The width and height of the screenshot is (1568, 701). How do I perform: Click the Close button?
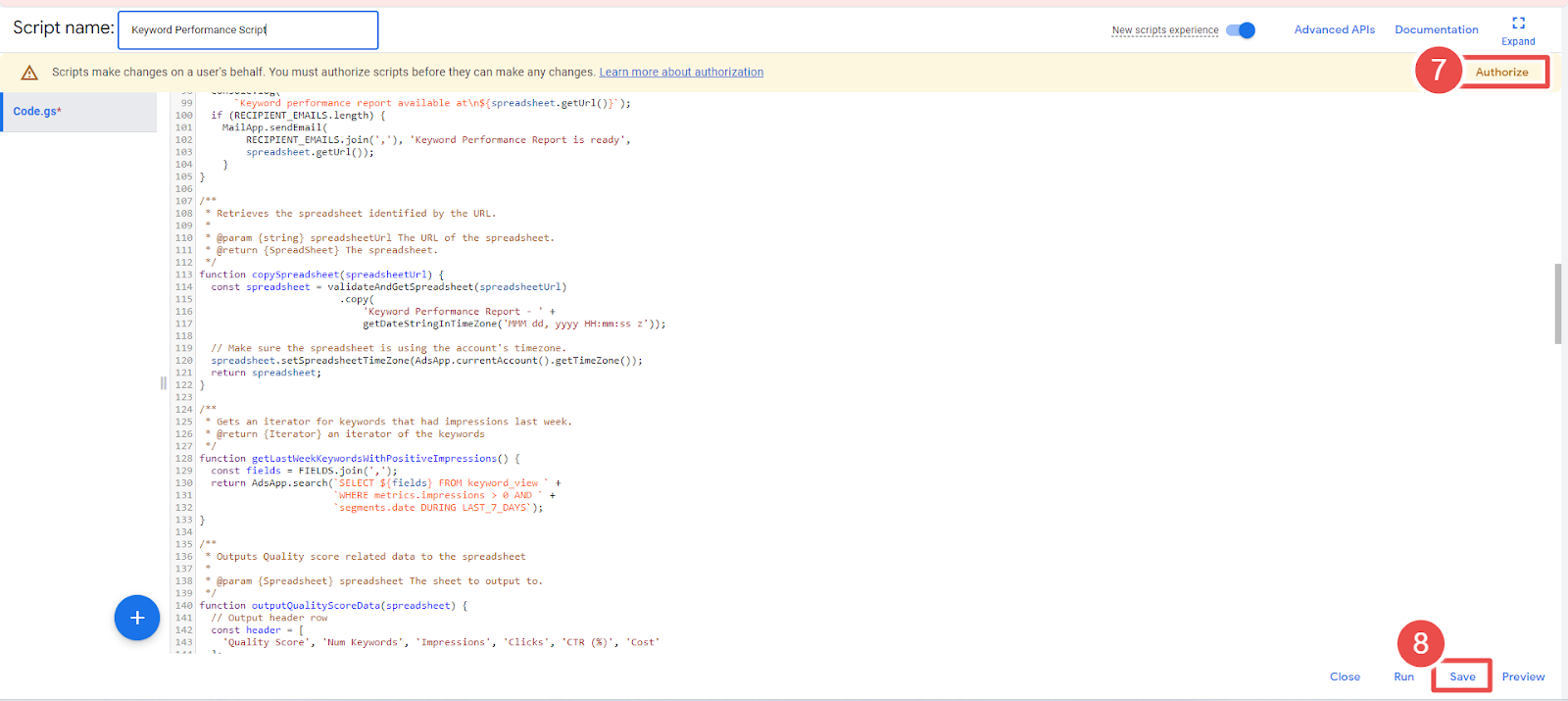click(1345, 676)
